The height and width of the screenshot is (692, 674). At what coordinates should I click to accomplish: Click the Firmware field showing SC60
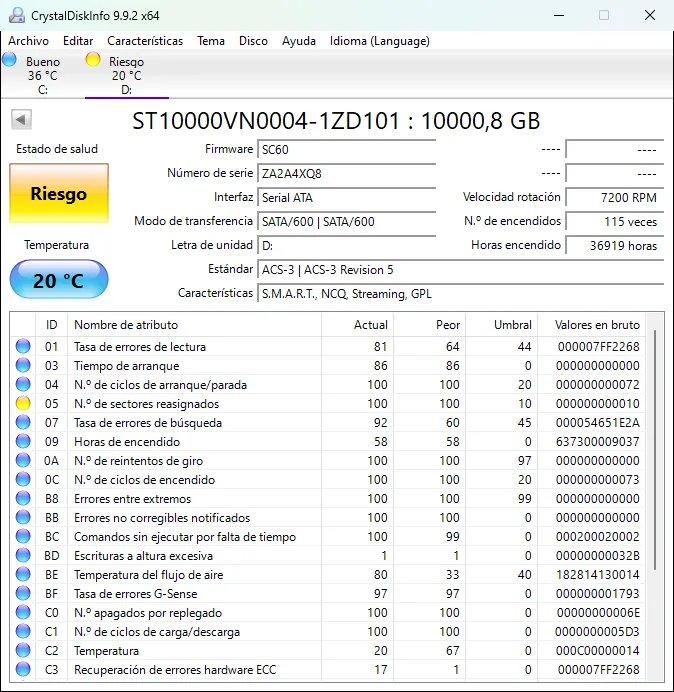346,150
